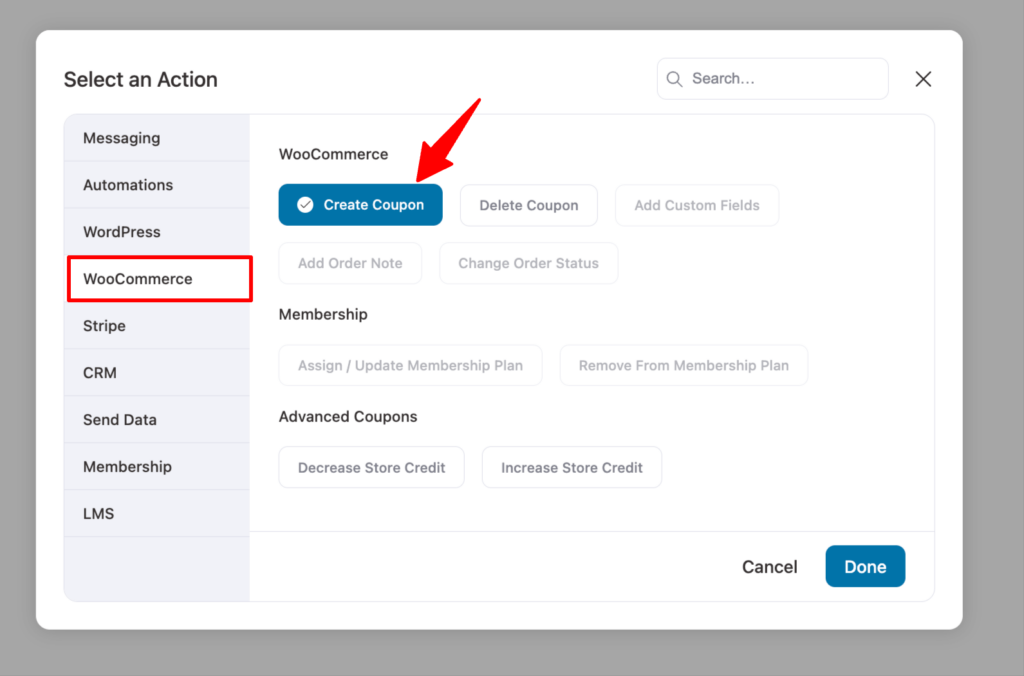Open the Membership category in the sidebar
The width and height of the screenshot is (1024, 676).
click(157, 467)
